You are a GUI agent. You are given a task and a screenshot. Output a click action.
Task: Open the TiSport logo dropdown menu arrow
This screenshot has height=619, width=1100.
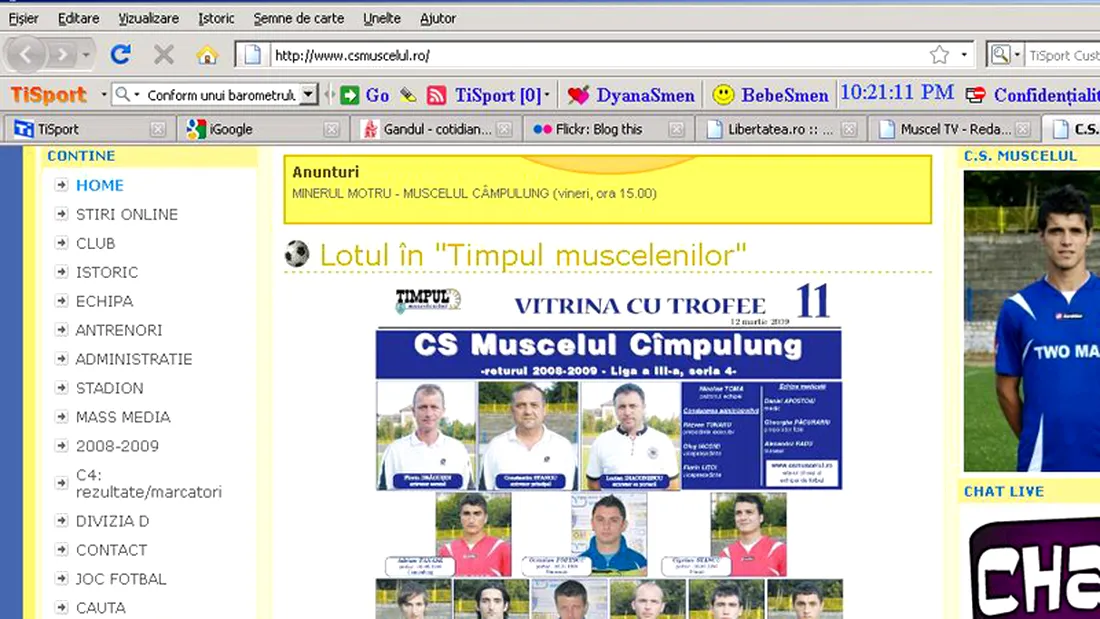(x=103, y=95)
